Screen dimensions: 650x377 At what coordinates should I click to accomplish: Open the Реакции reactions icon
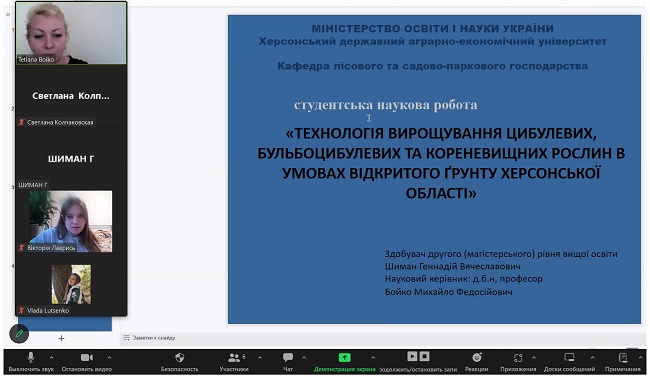click(477, 358)
